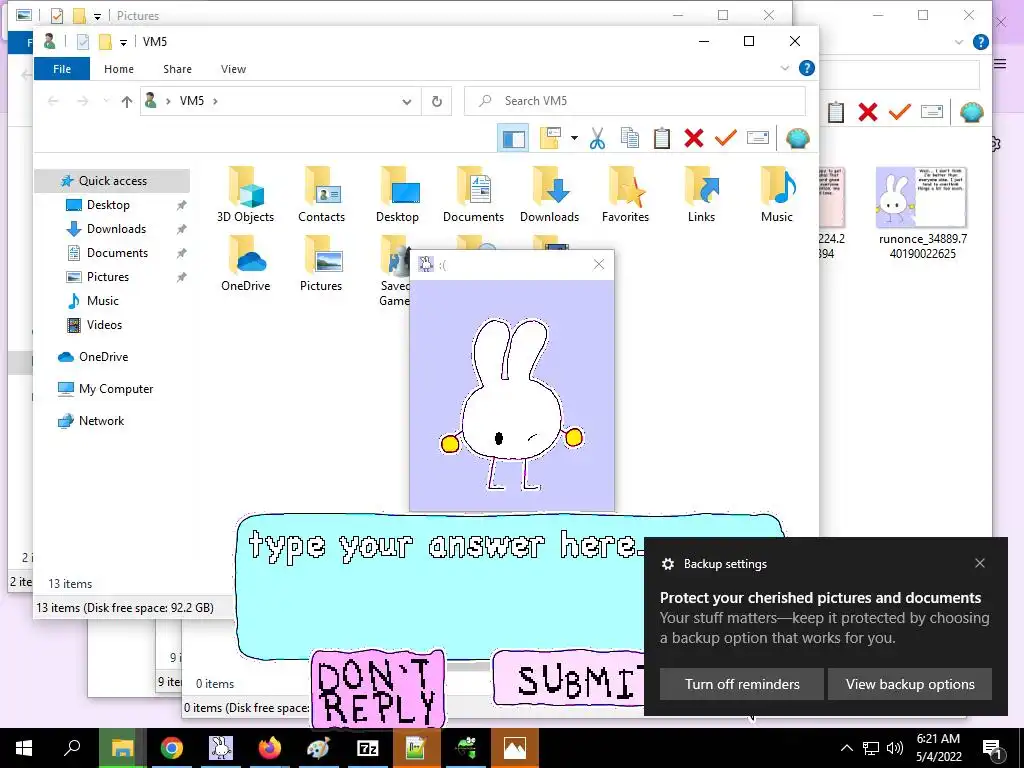Open the Documents folder in the file pane

coord(473,195)
